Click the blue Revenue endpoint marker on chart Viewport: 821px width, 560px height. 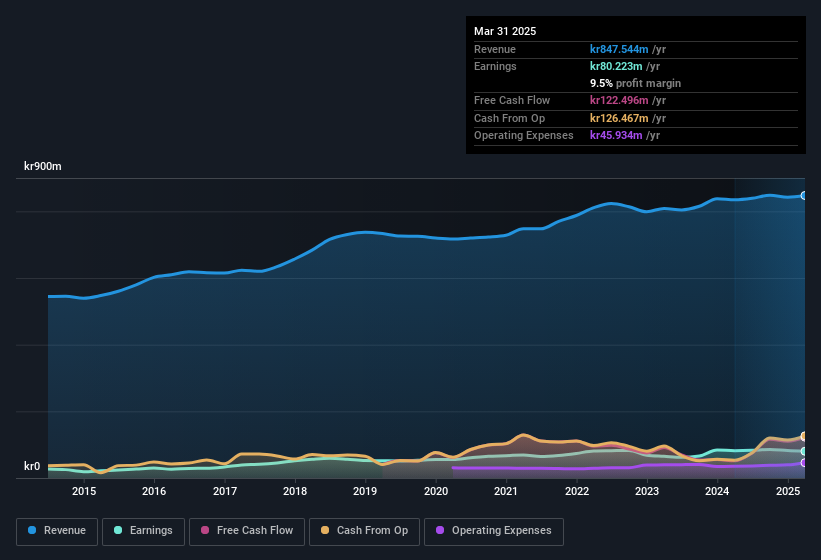coord(803,196)
